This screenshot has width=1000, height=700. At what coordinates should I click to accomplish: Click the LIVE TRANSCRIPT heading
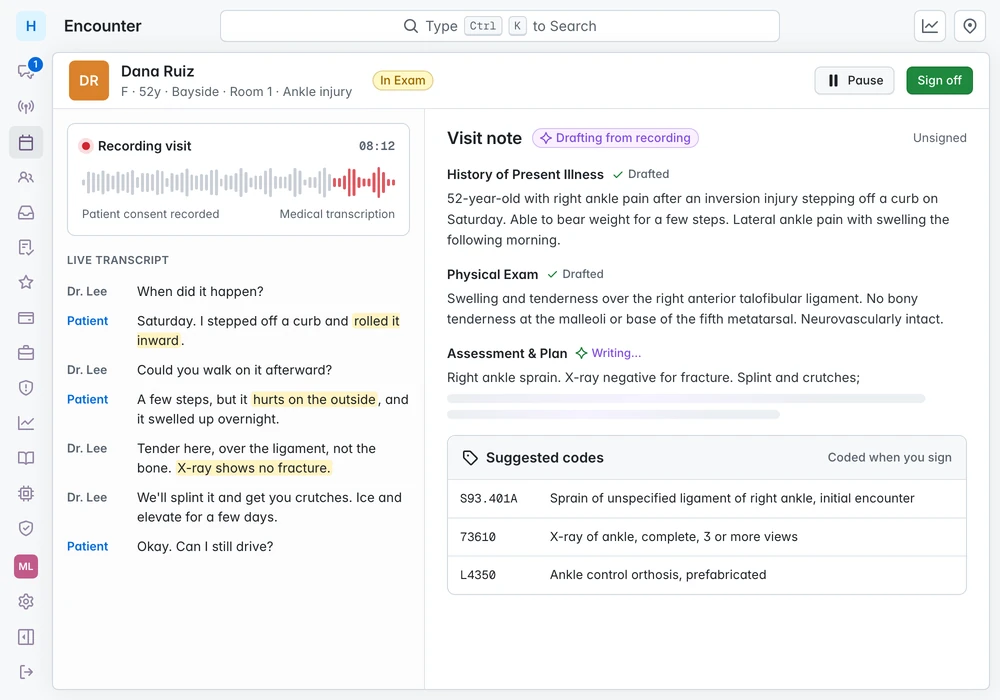pyautogui.click(x=118, y=260)
